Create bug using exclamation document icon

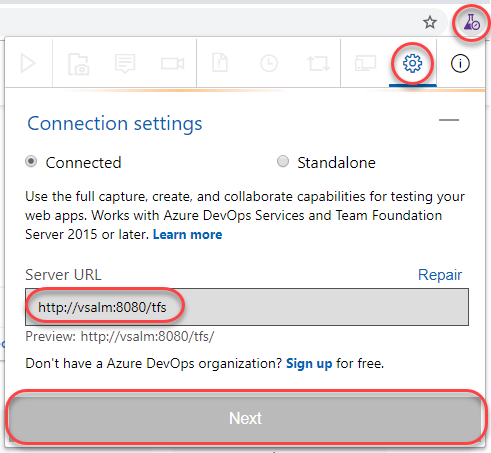point(220,62)
